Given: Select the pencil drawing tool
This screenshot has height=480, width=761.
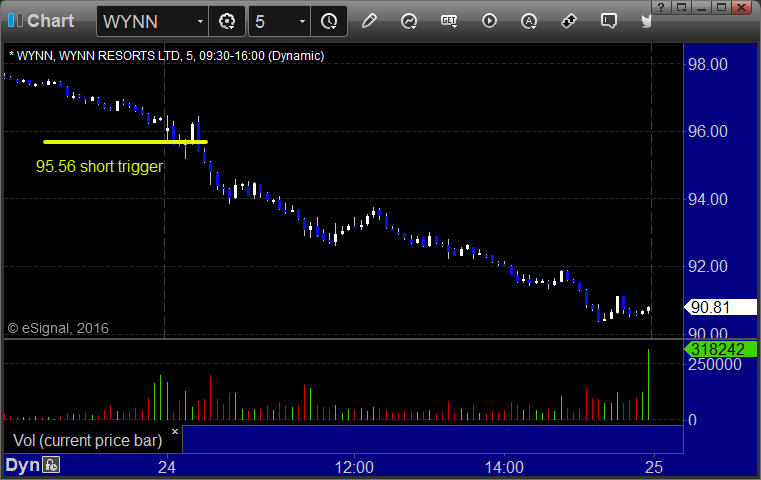Looking at the screenshot, I should click(x=369, y=21).
